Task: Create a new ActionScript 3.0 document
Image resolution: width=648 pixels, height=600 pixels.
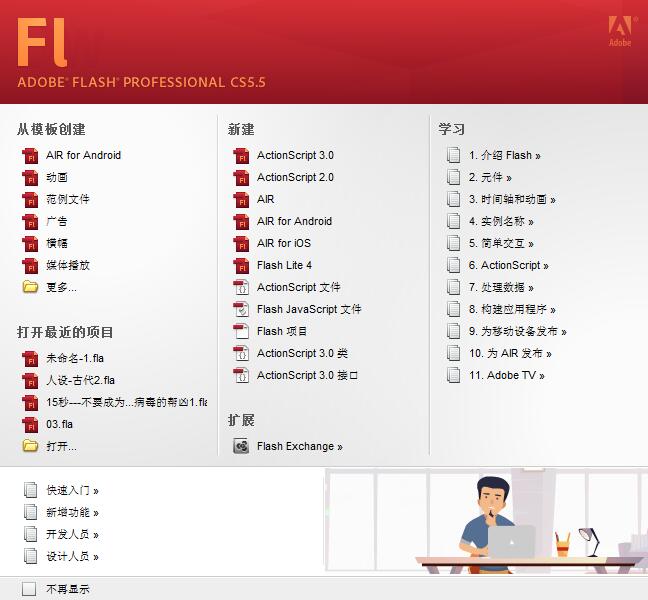Action: 295,155
